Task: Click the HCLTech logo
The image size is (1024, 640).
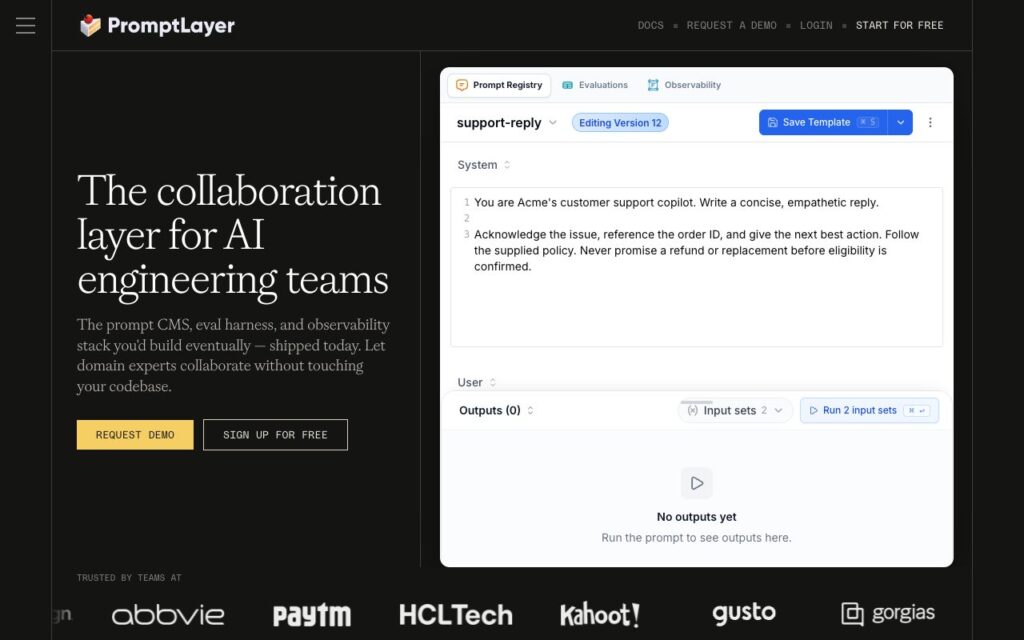Action: pos(456,615)
